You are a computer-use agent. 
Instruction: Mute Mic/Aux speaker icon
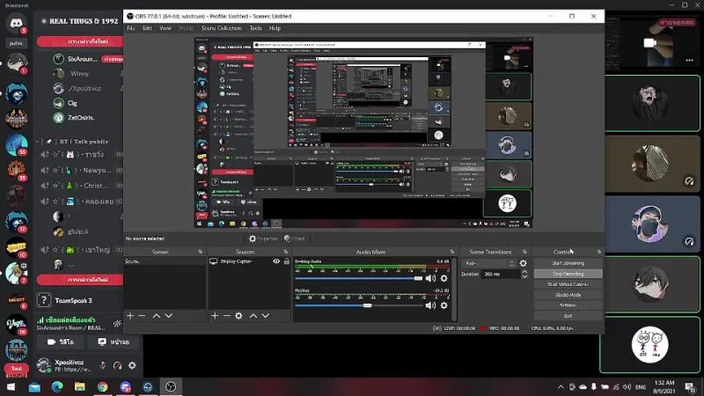(431, 305)
